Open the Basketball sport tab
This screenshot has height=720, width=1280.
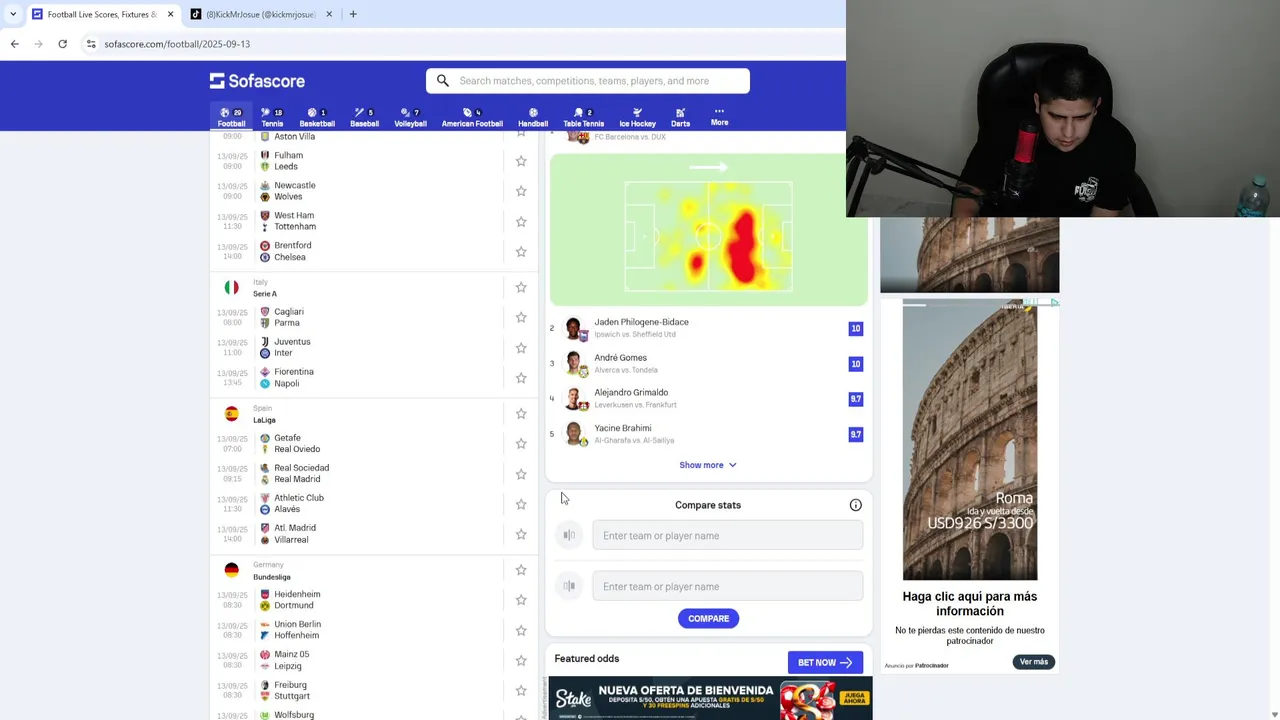point(317,117)
